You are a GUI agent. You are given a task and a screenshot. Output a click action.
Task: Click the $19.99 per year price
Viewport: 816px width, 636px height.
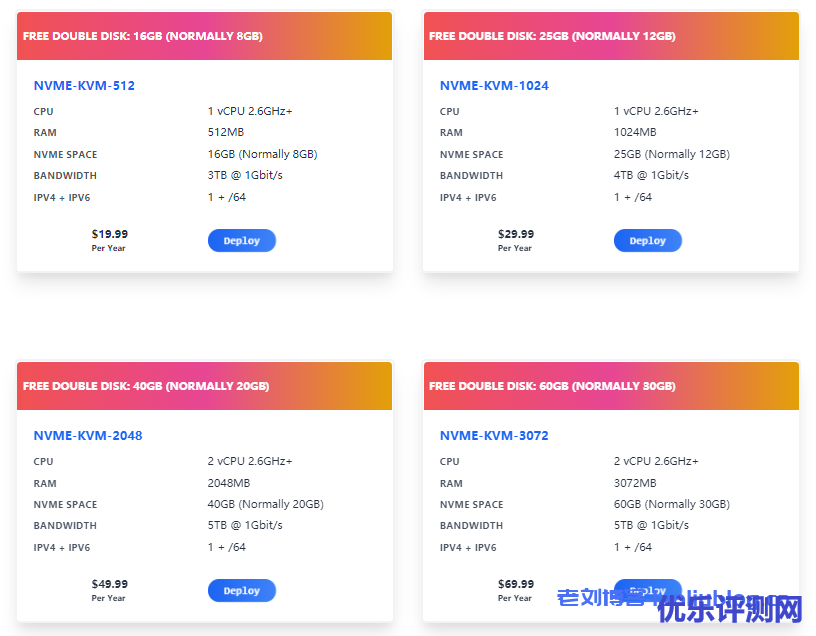pyautogui.click(x=109, y=235)
